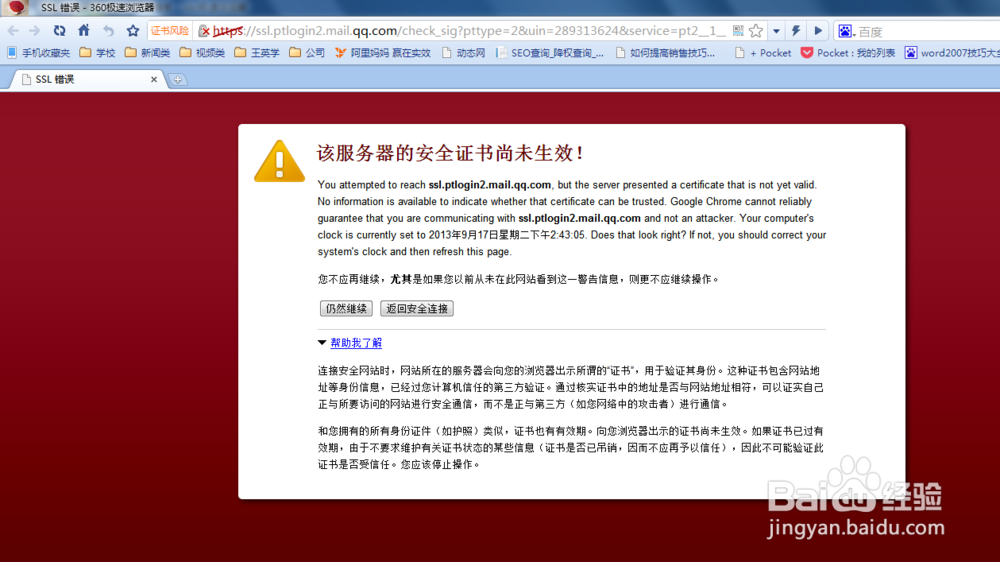Open the QR code icon in address bar

[738, 31]
